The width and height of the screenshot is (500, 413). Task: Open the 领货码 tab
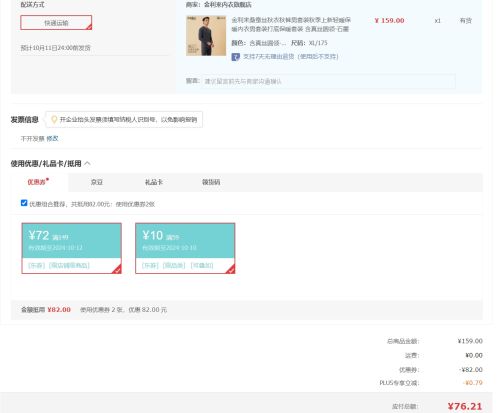[x=211, y=182]
